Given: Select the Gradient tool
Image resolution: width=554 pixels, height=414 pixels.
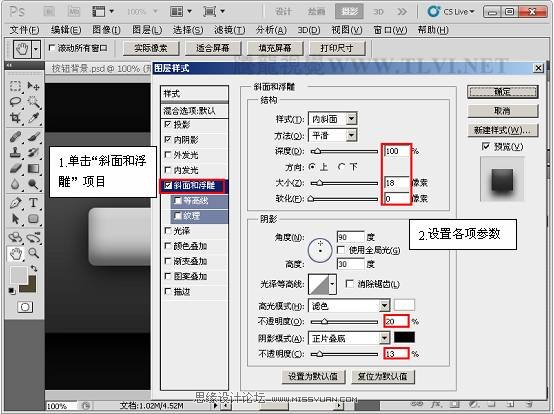Looking at the screenshot, I should click(x=33, y=168).
